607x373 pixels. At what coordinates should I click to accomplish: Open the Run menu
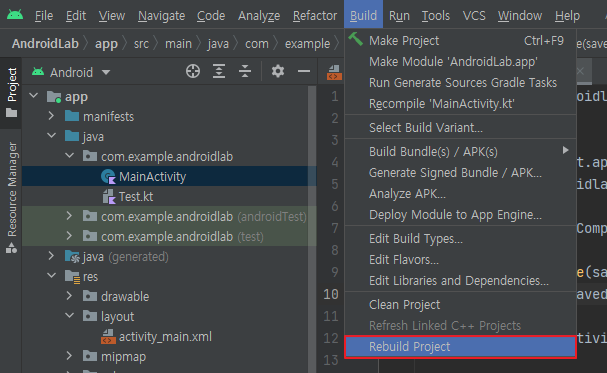pyautogui.click(x=399, y=16)
